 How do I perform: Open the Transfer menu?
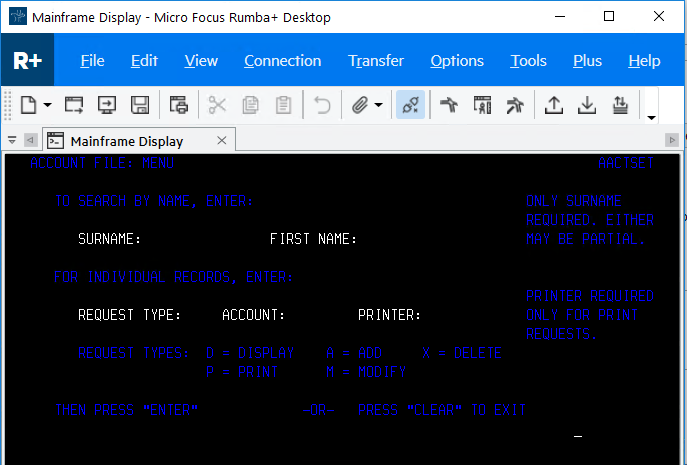click(x=376, y=61)
